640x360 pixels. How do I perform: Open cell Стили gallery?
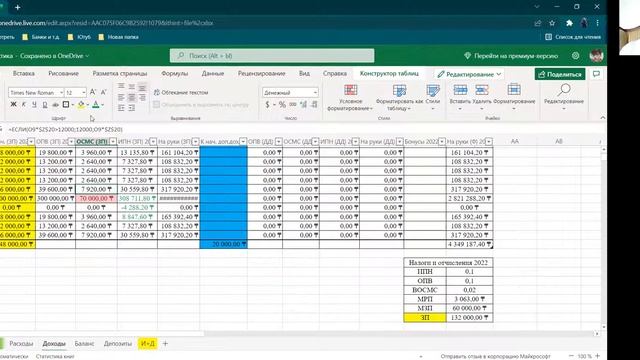[x=433, y=98]
